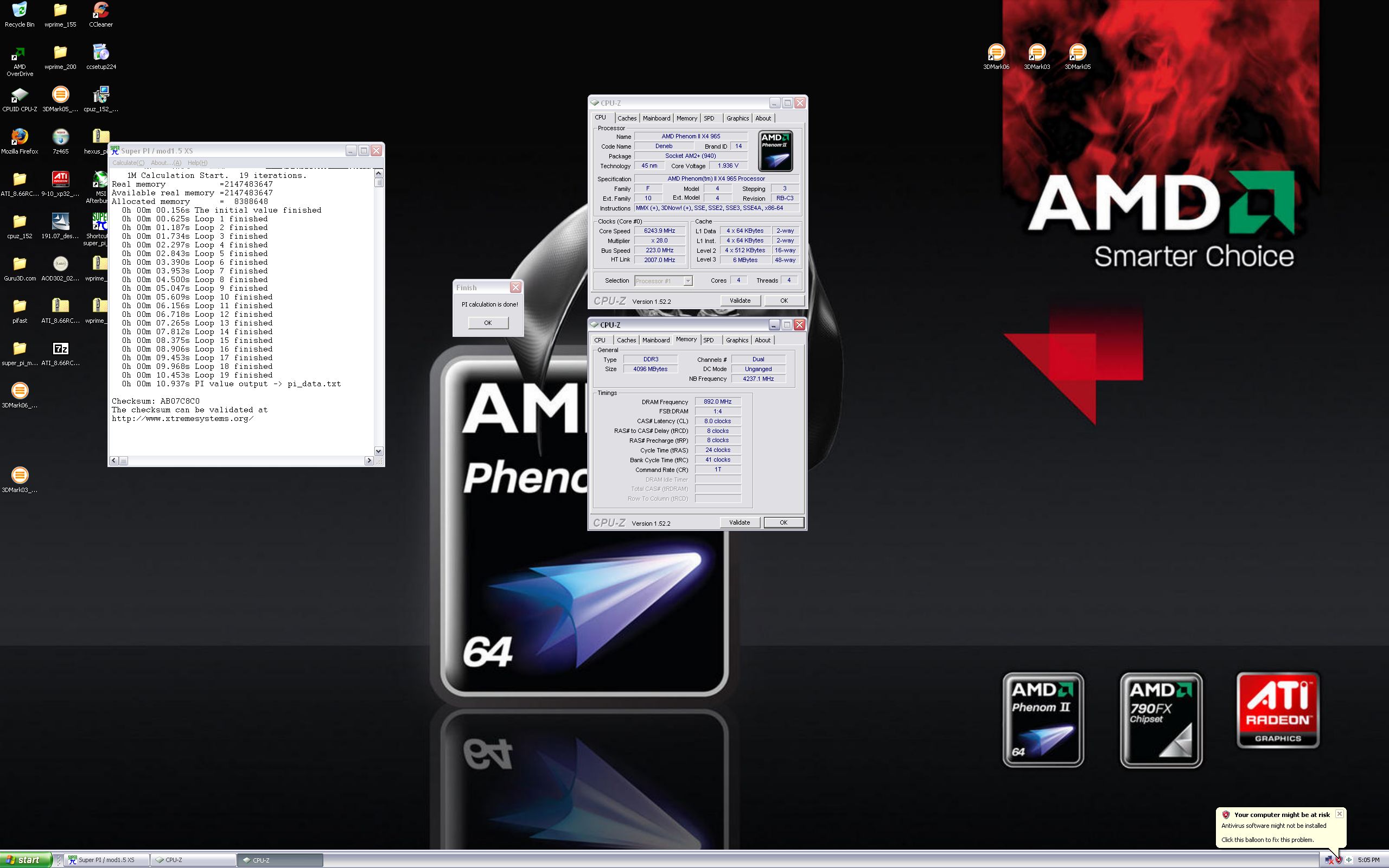Activate Super PI taskbar button
Viewport: 1389px width, 868px height.
106,860
